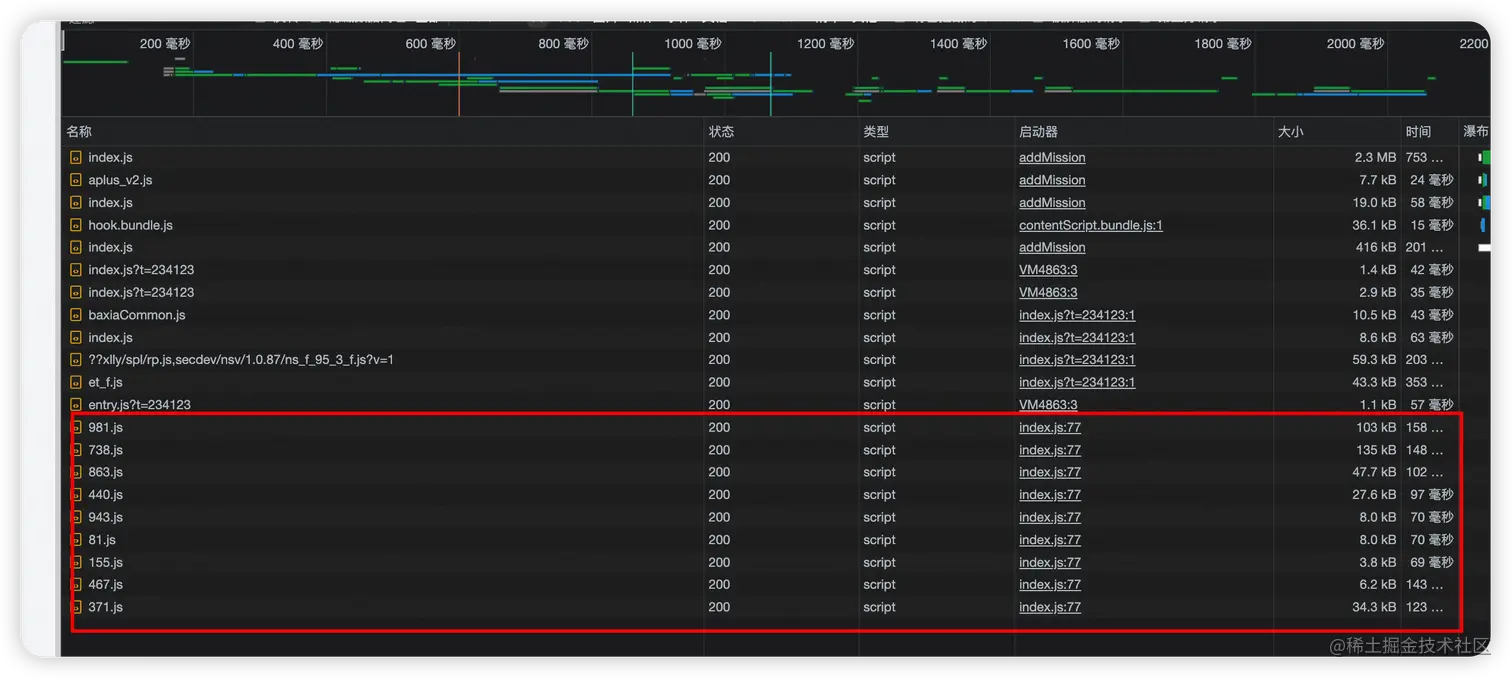
Task: Click the icon beside et_f.js
Action: pyautogui.click(x=76, y=382)
